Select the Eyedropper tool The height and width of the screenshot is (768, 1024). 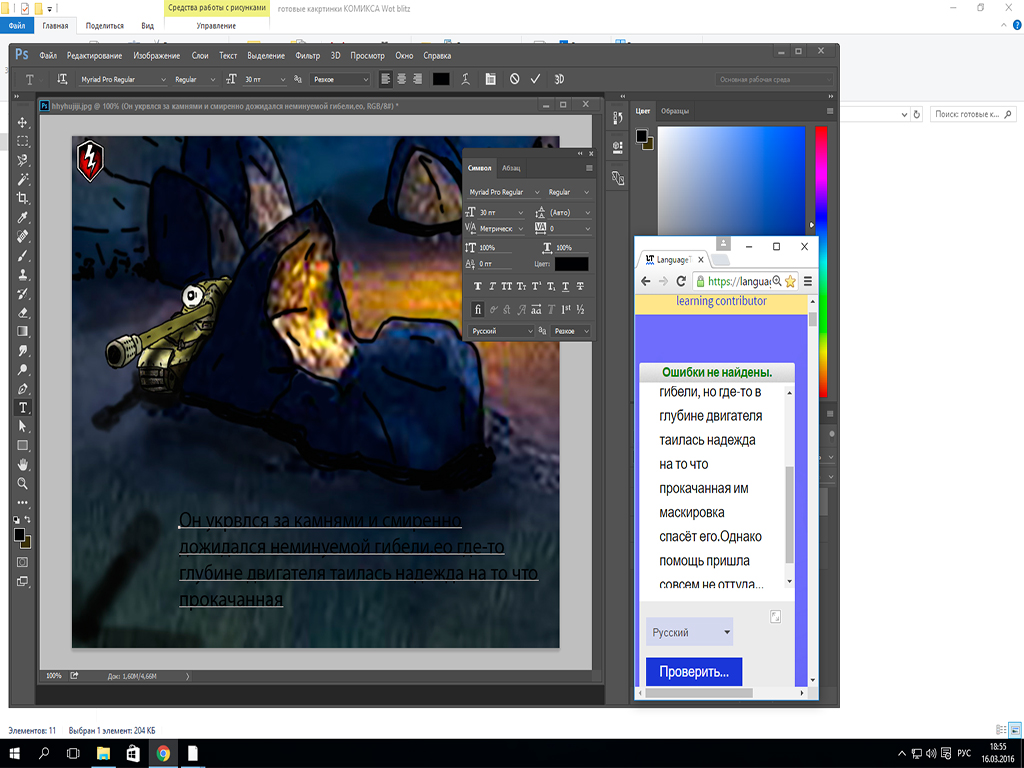click(x=22, y=217)
